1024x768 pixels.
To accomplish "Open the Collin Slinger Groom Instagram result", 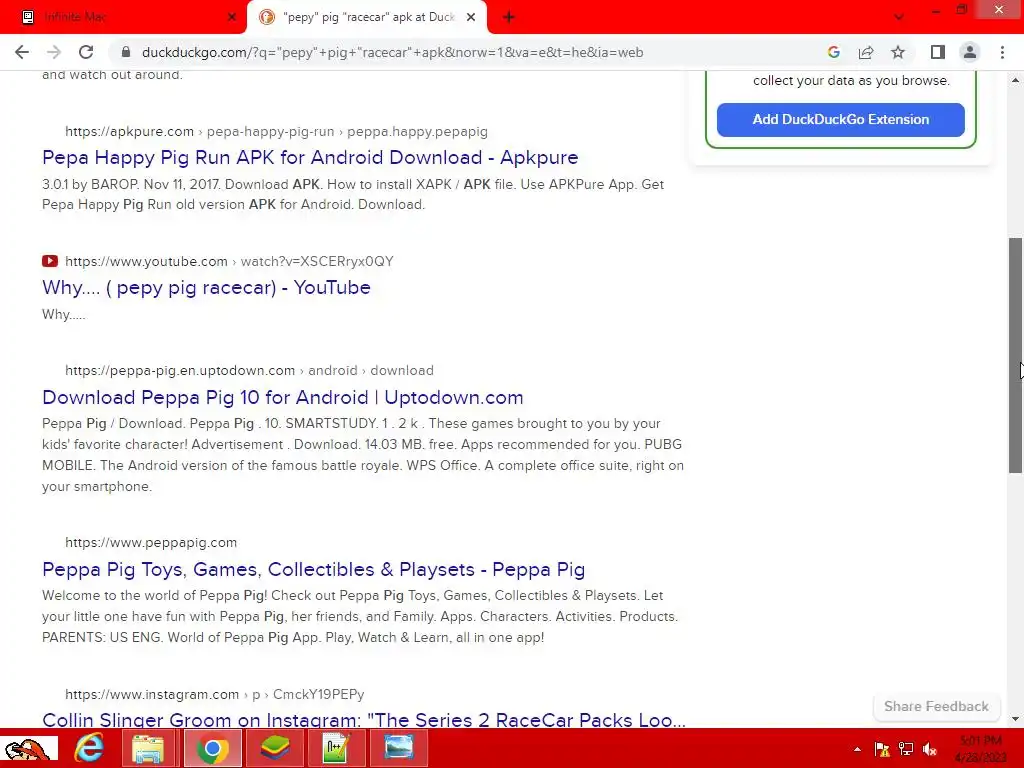I will tap(364, 719).
